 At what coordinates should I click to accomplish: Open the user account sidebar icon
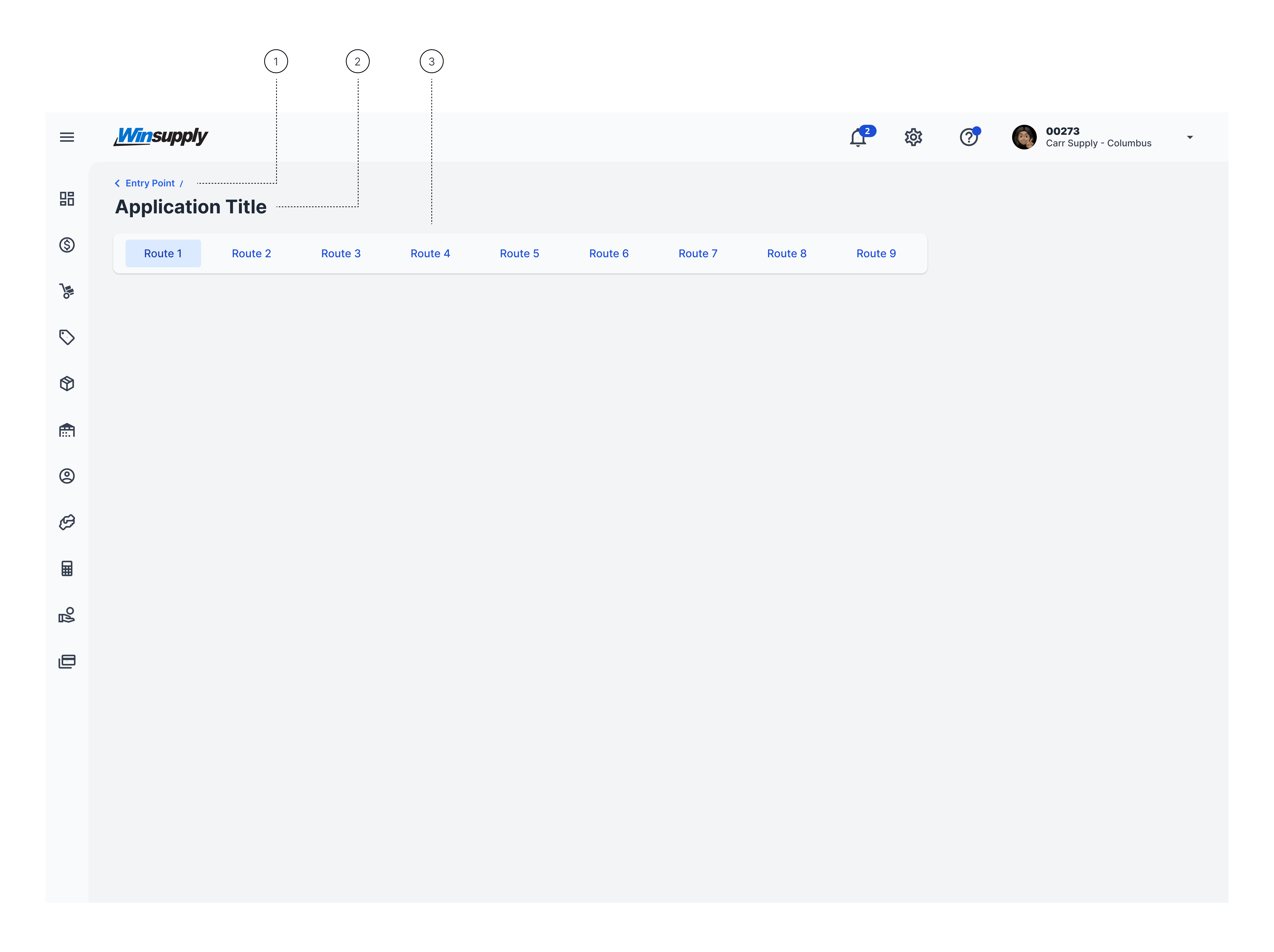(67, 476)
